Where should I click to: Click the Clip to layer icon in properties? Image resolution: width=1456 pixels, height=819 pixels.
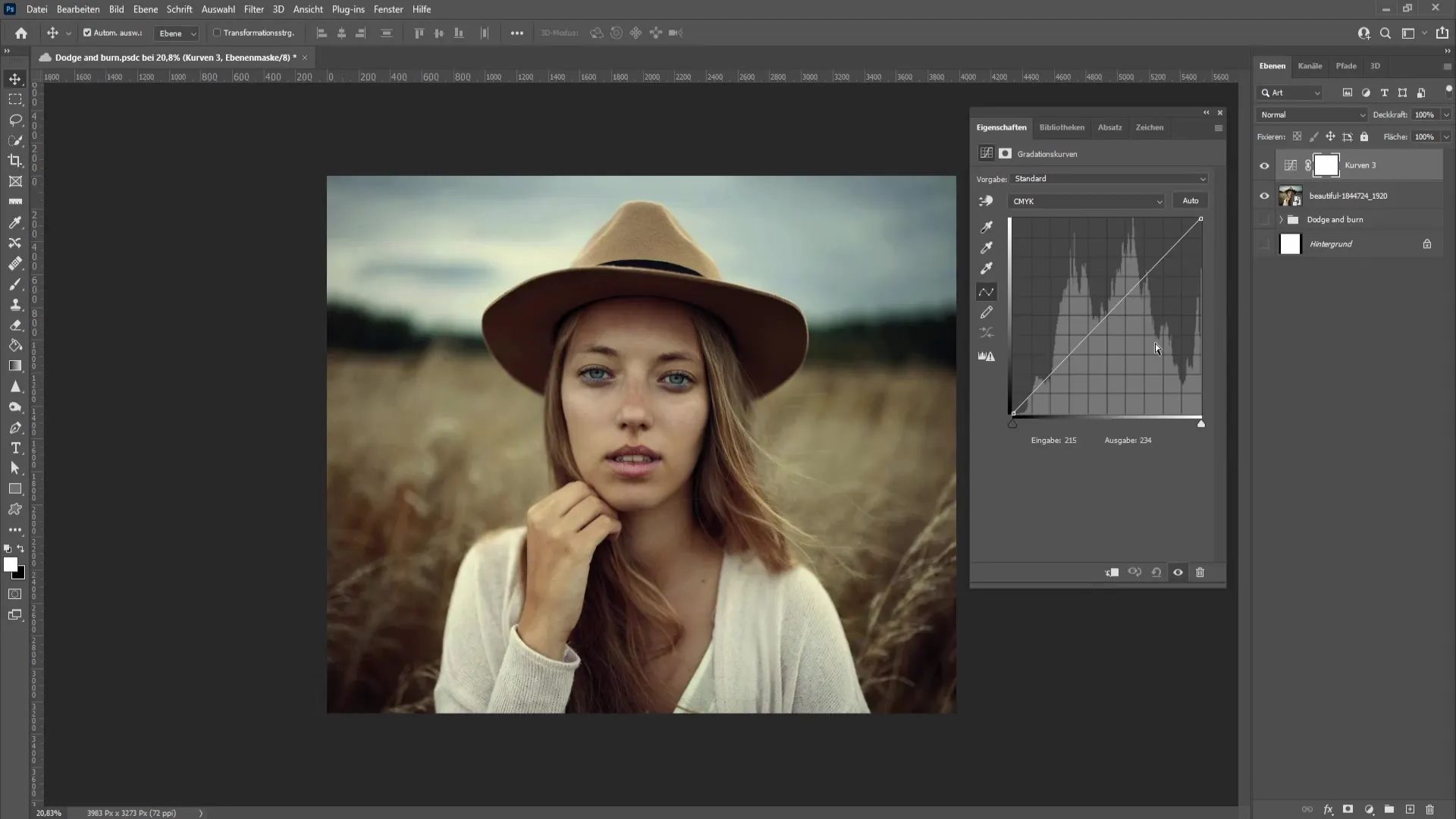click(1112, 572)
